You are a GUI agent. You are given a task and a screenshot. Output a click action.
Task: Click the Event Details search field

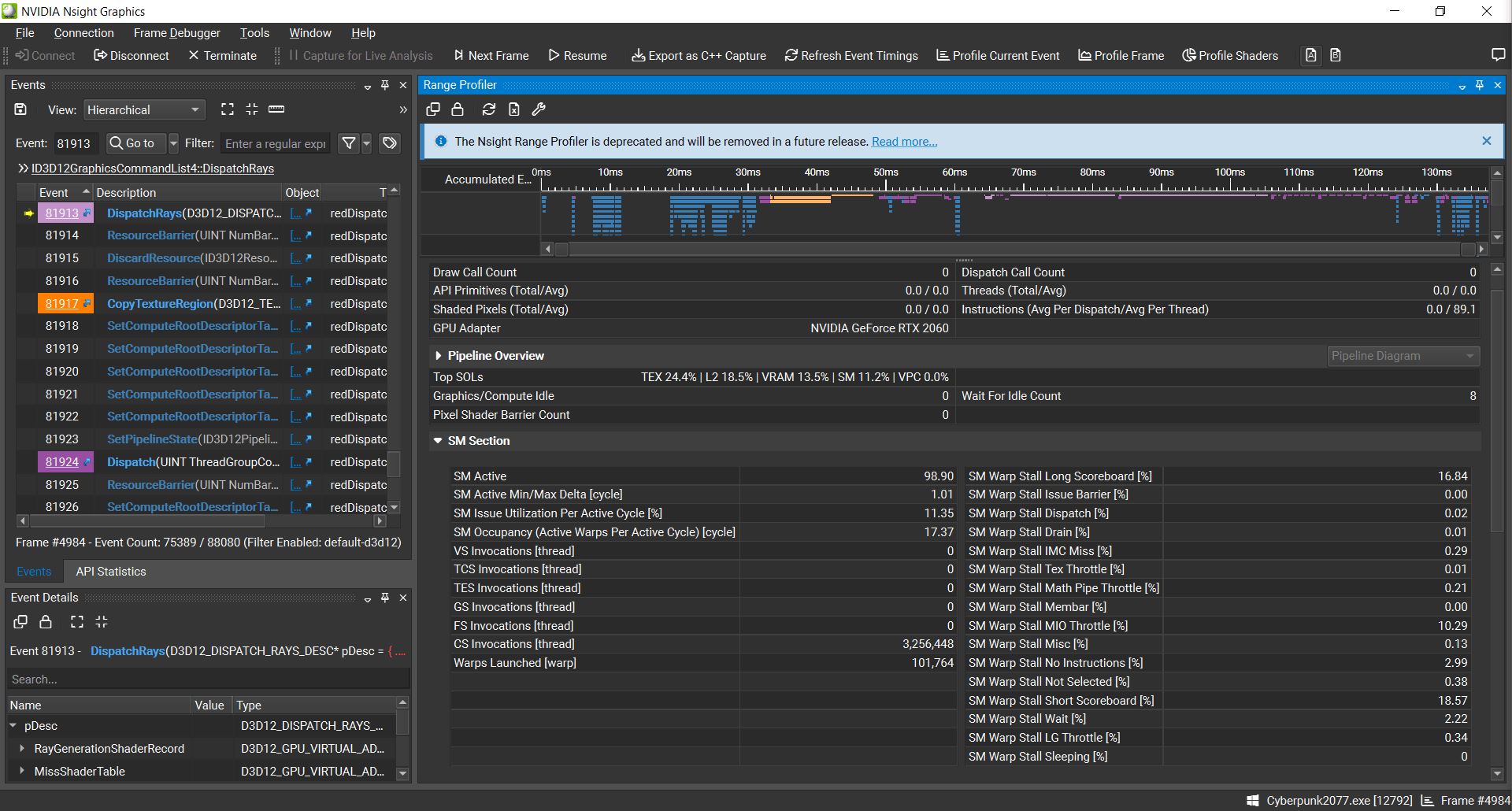[209, 680]
